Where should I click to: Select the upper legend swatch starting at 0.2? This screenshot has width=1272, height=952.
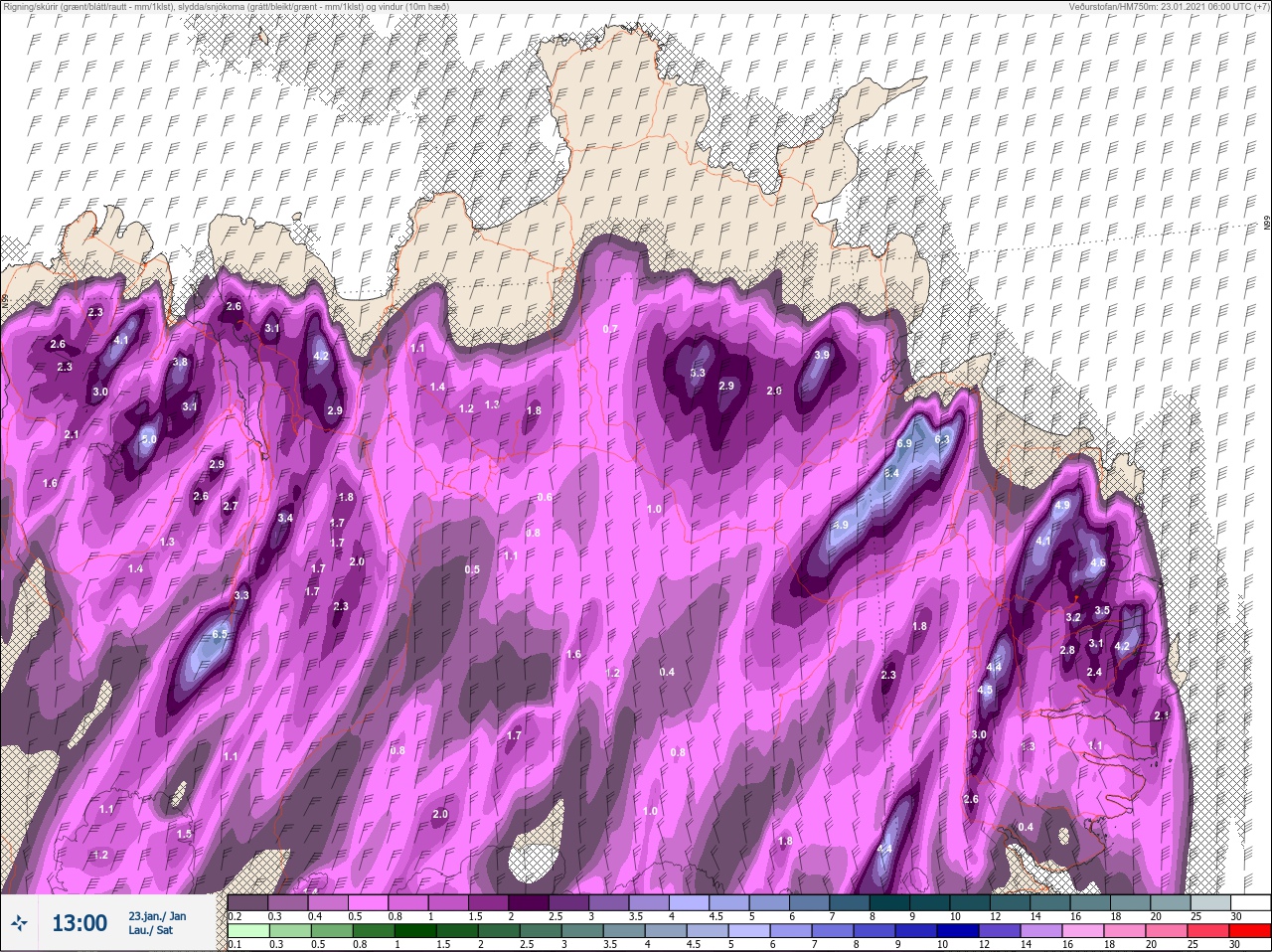[x=247, y=902]
